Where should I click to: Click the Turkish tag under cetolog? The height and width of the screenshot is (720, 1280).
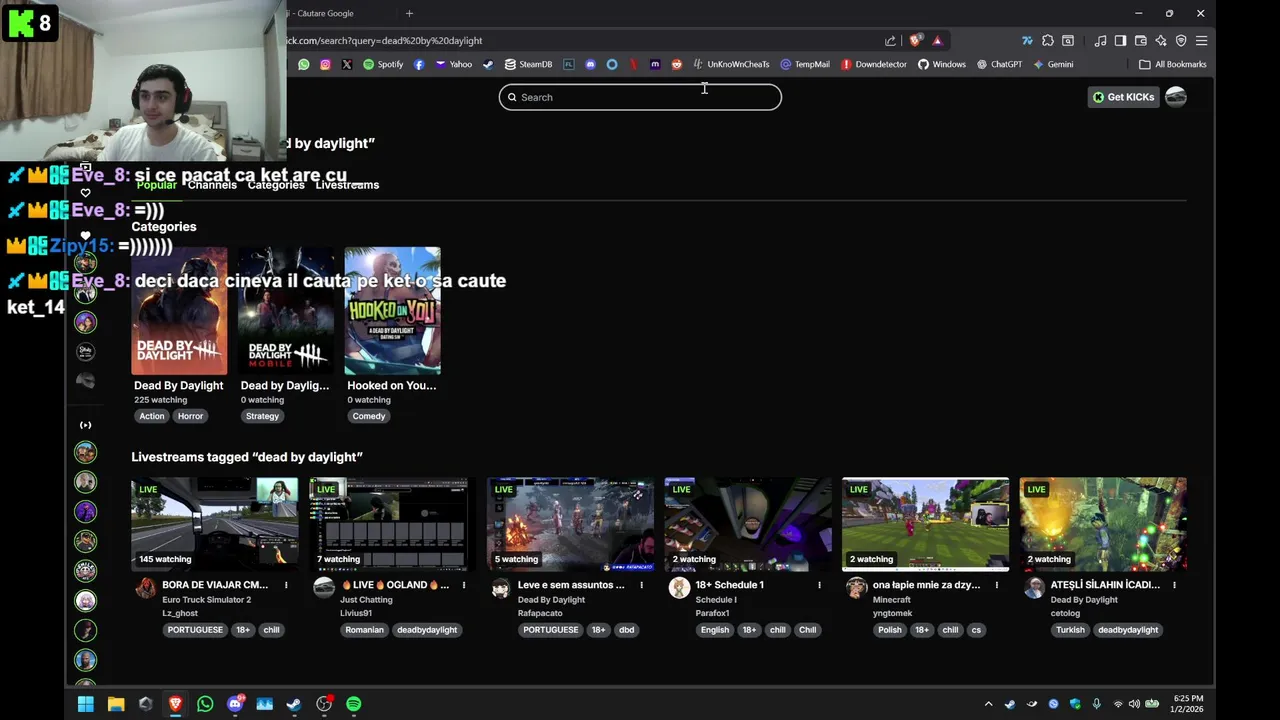(x=1070, y=630)
